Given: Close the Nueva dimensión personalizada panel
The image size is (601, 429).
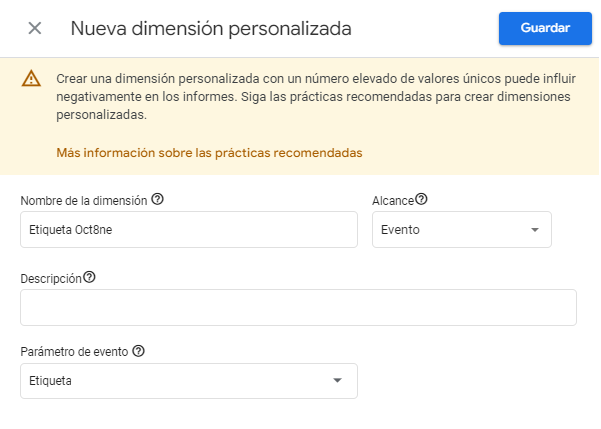Looking at the screenshot, I should pos(35,28).
